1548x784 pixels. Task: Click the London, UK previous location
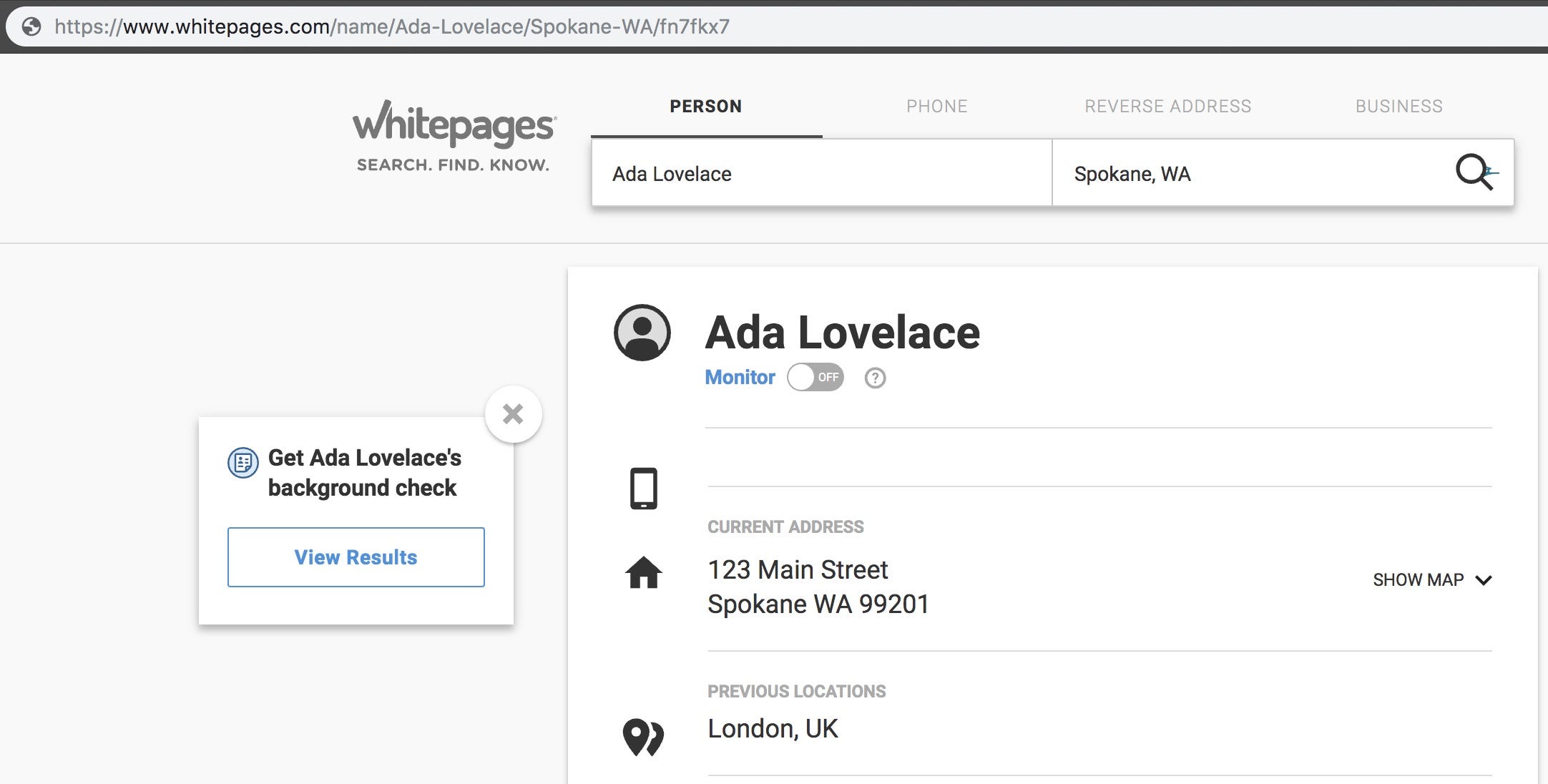pyautogui.click(x=773, y=729)
